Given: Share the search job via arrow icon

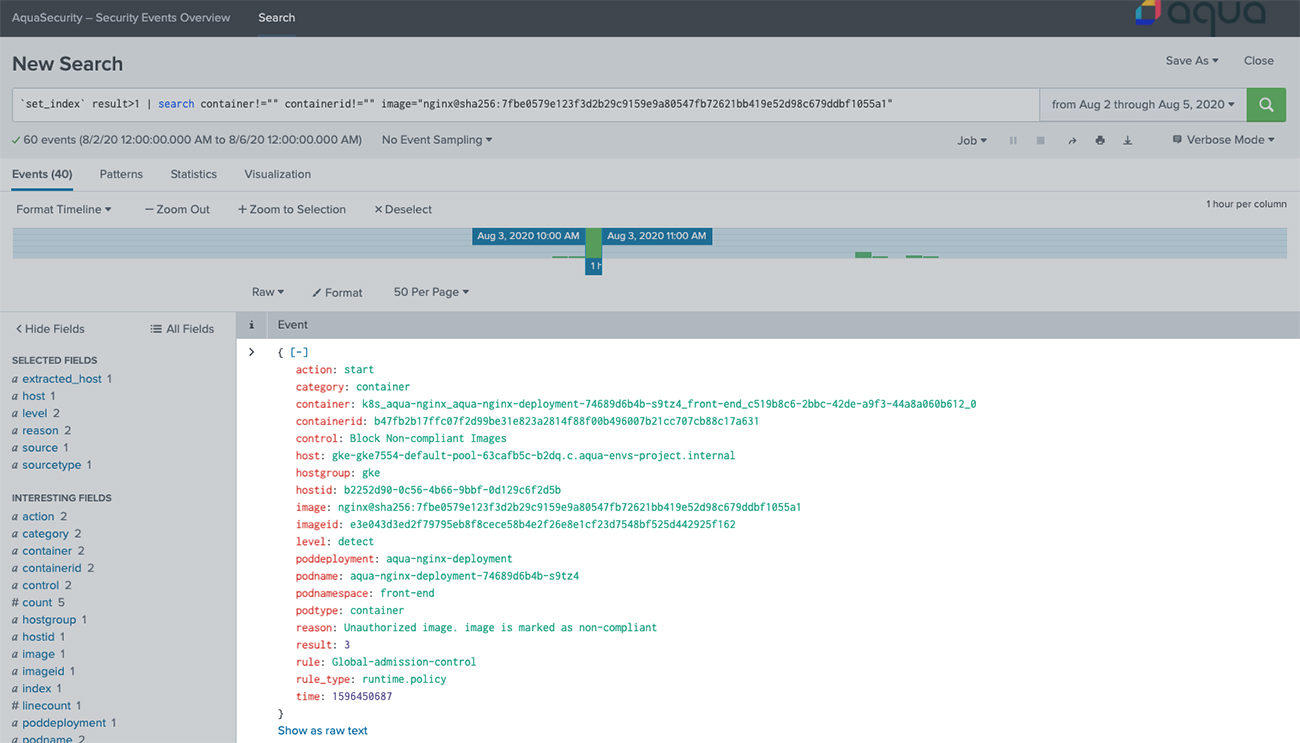Looking at the screenshot, I should coord(1071,140).
